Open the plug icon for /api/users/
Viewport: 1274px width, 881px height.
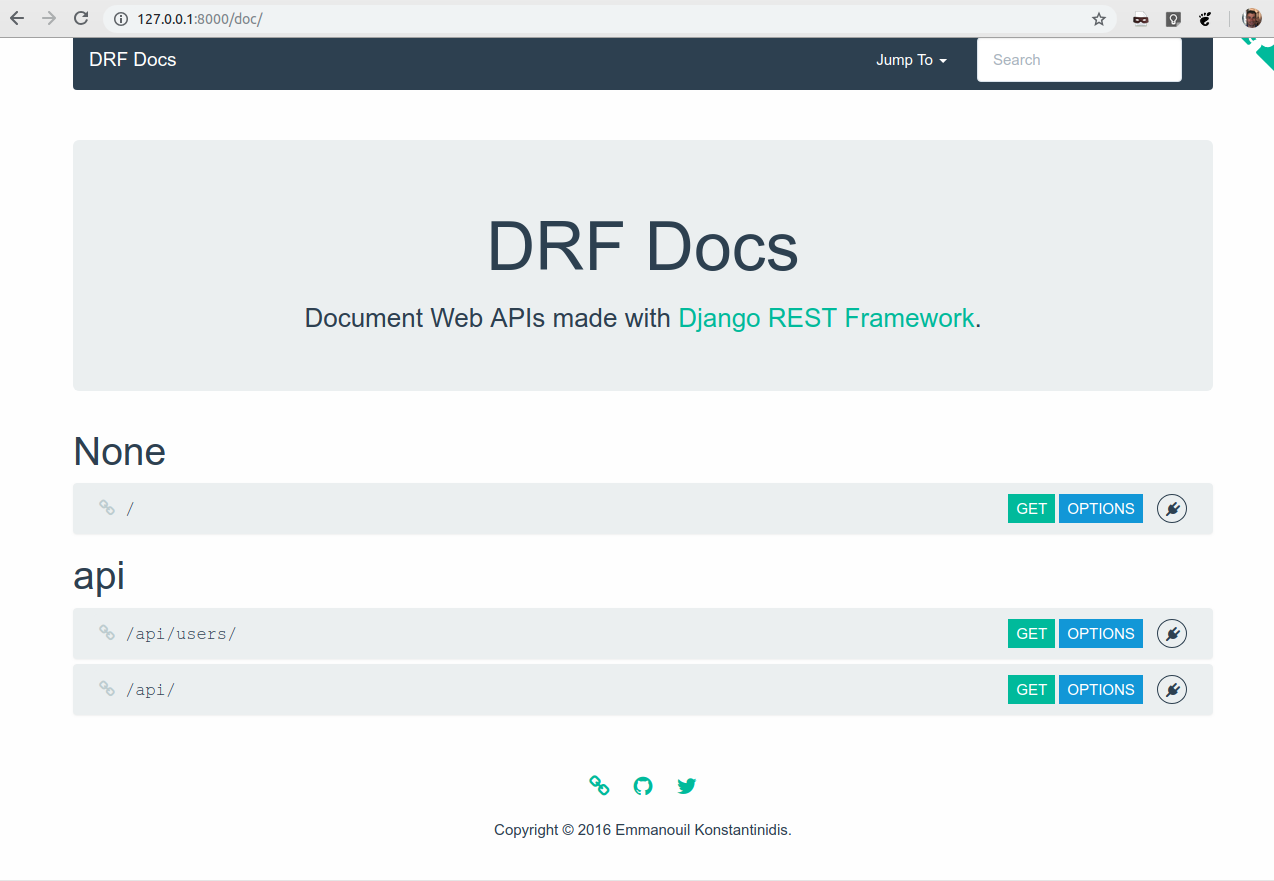[1172, 634]
